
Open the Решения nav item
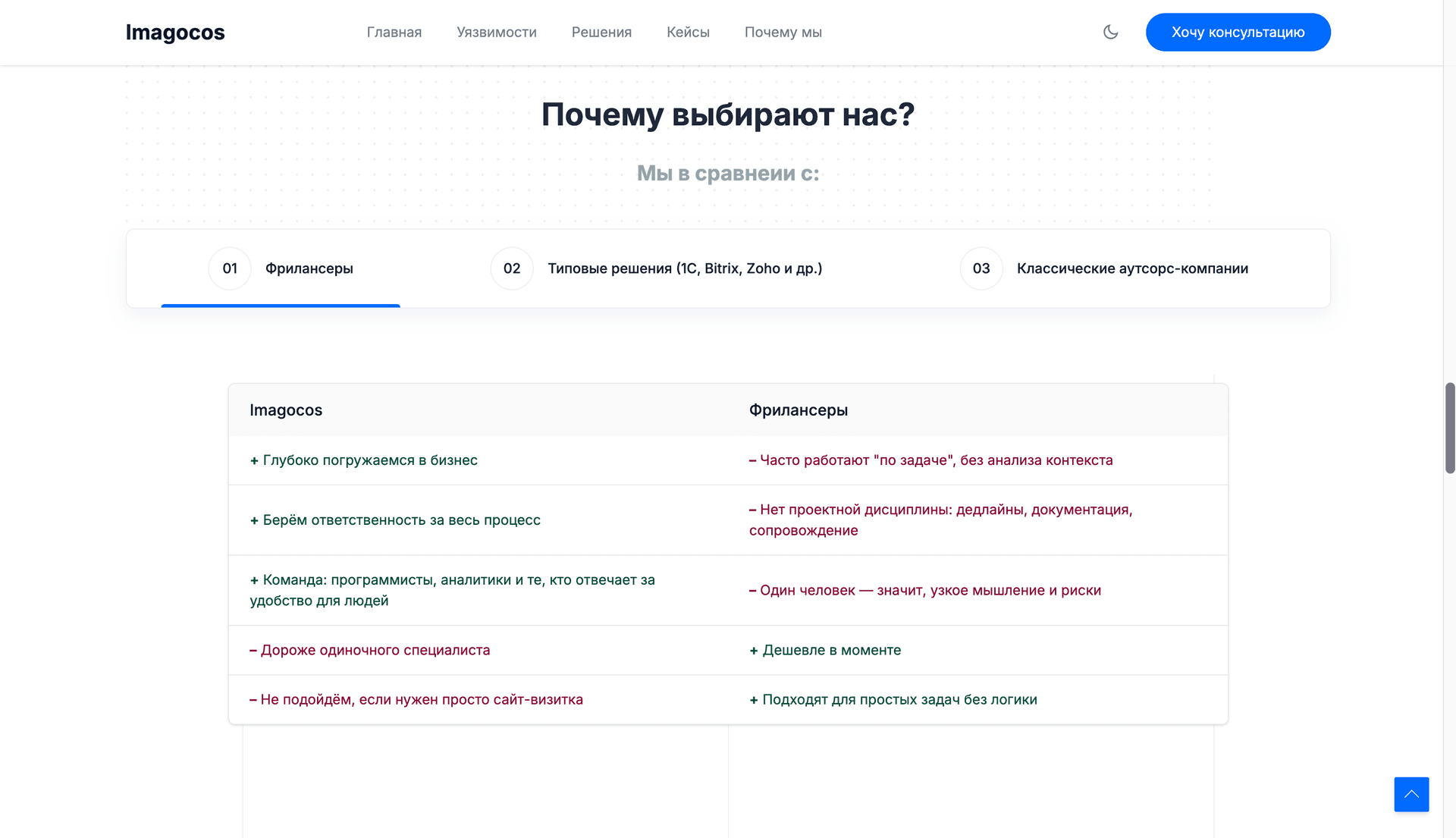[601, 32]
